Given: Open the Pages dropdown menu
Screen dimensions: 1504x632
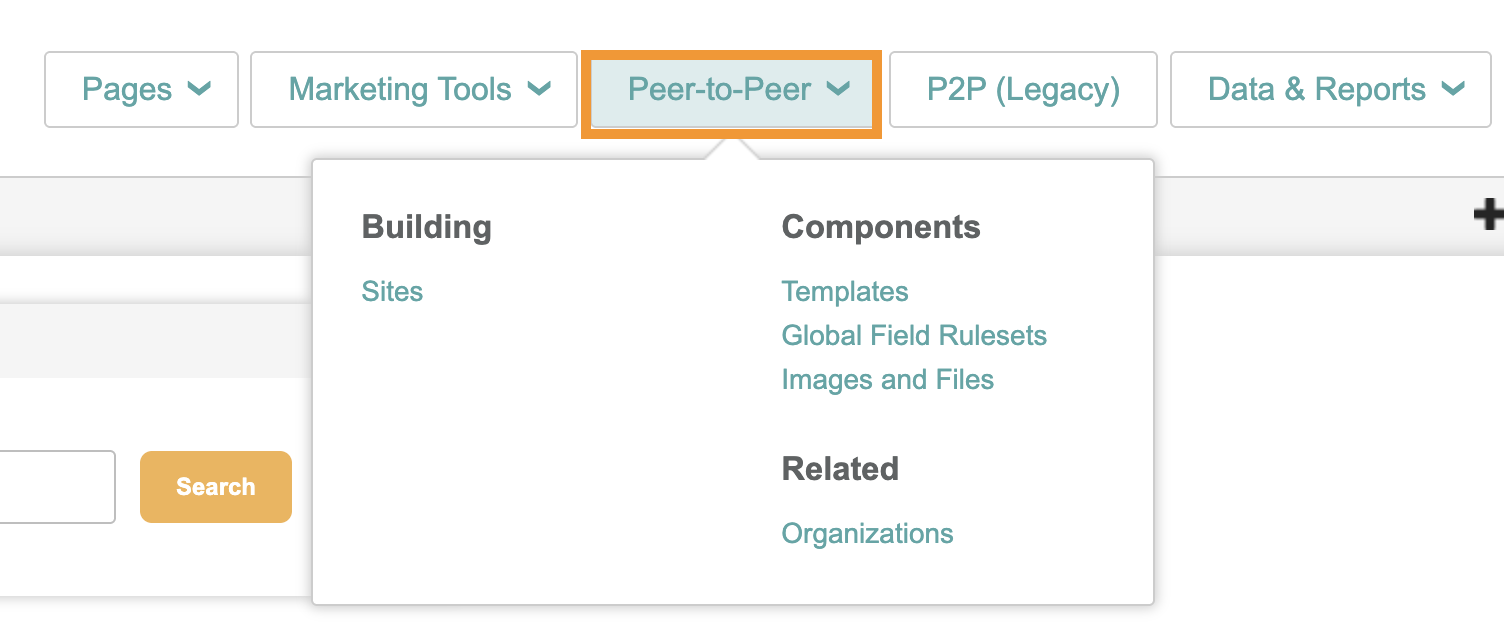Looking at the screenshot, I should 127,90.
